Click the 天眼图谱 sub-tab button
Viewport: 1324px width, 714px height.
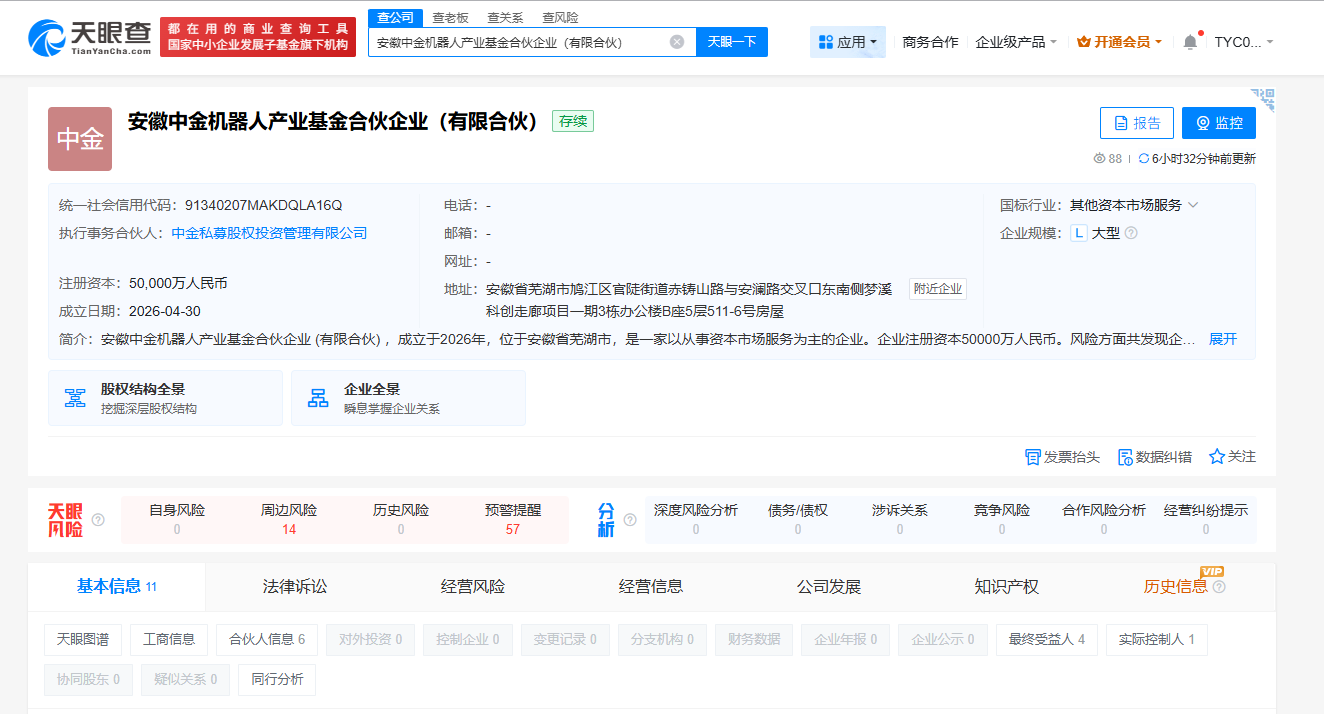pos(82,640)
